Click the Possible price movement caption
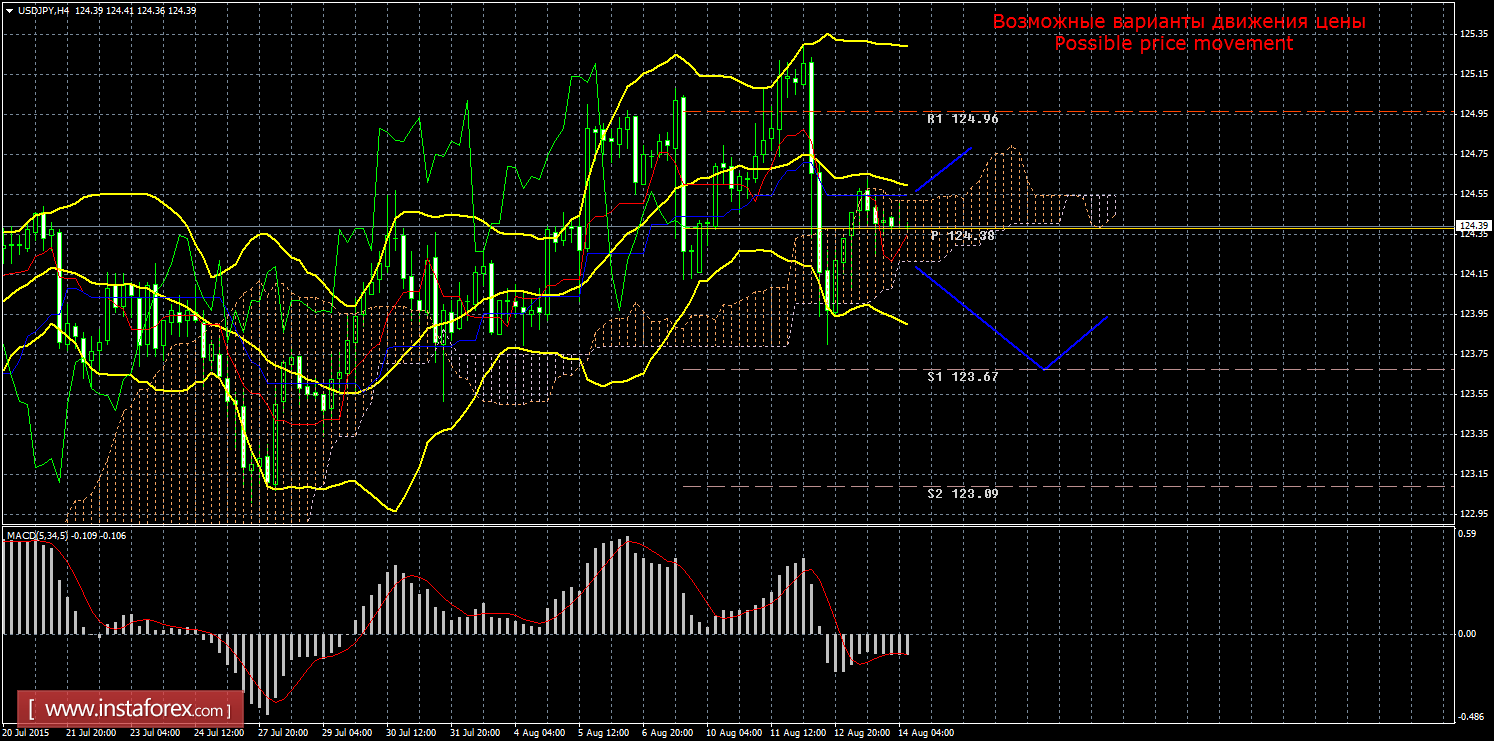Screen dimensions: 1494x741 pos(1173,44)
